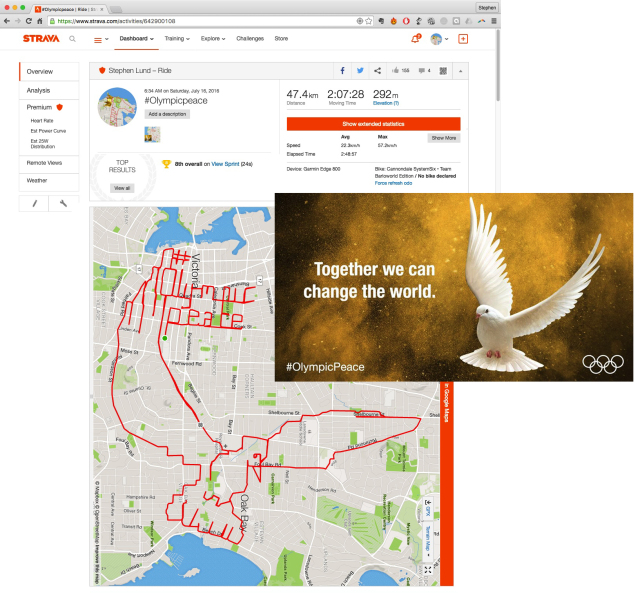
Task: Collapse activity header with up arrow
Action: pos(460,71)
